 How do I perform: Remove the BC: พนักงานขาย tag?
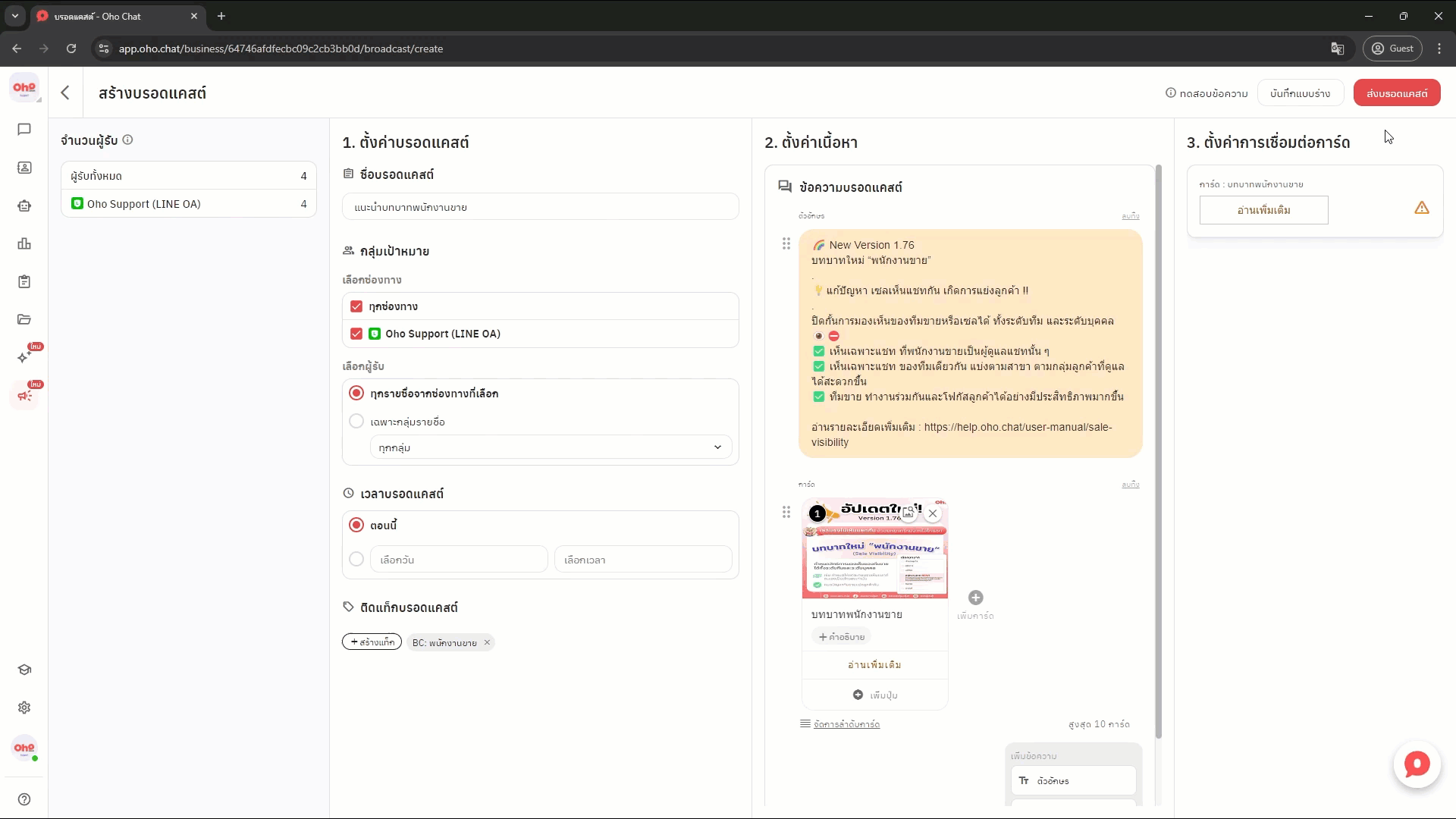click(488, 642)
